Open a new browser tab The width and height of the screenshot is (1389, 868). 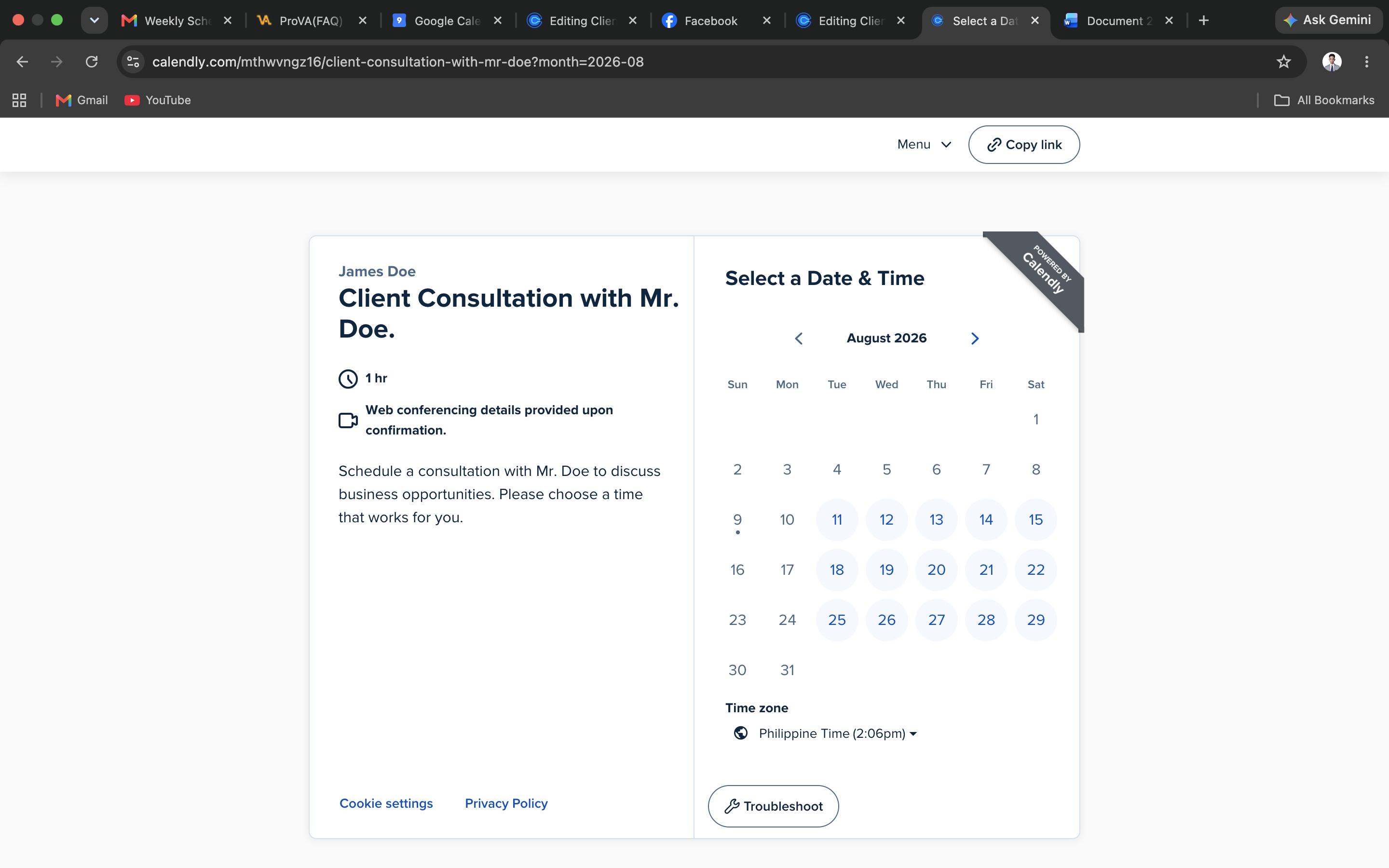[x=1204, y=21]
